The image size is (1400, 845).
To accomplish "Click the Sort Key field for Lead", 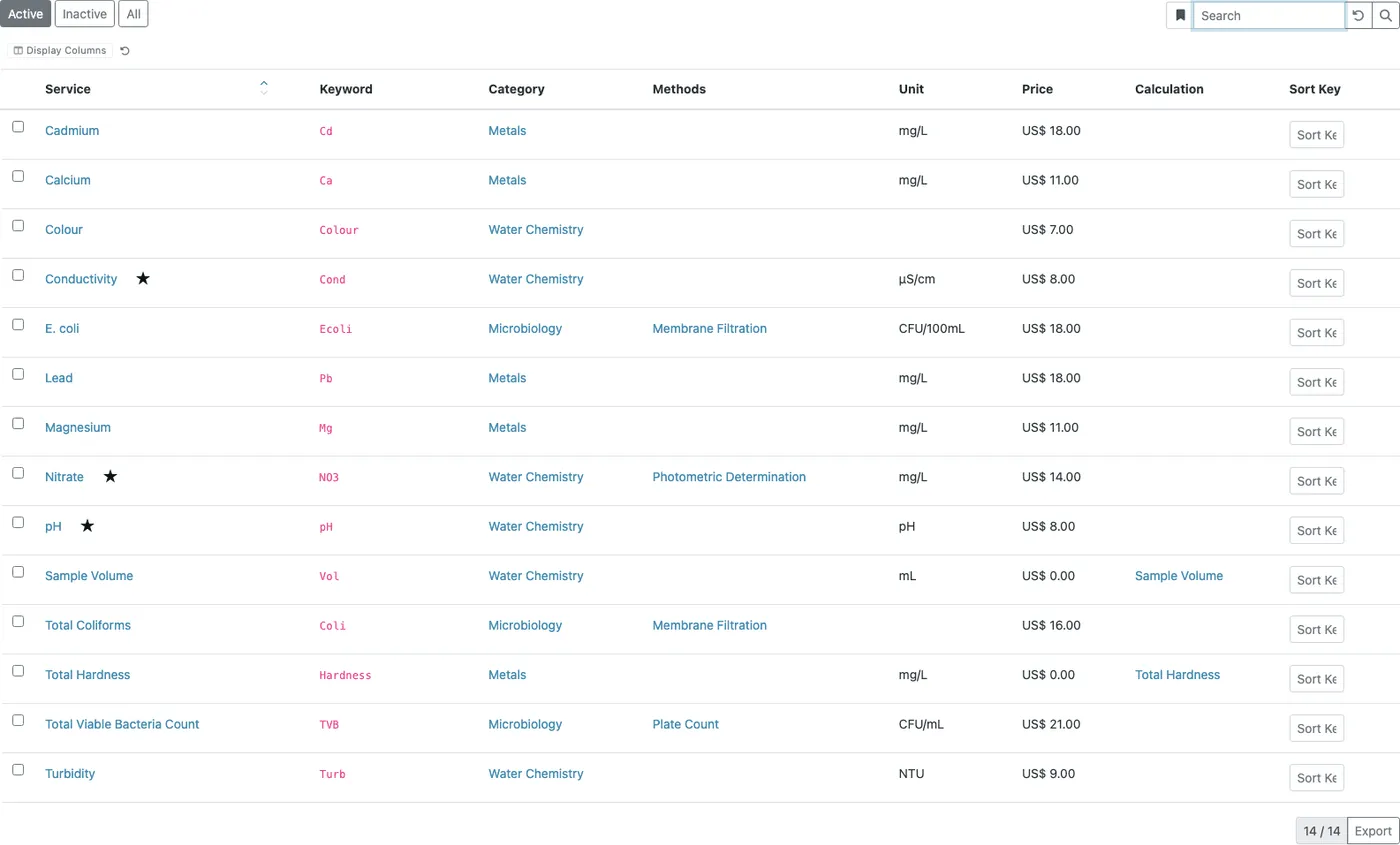I will [x=1316, y=382].
